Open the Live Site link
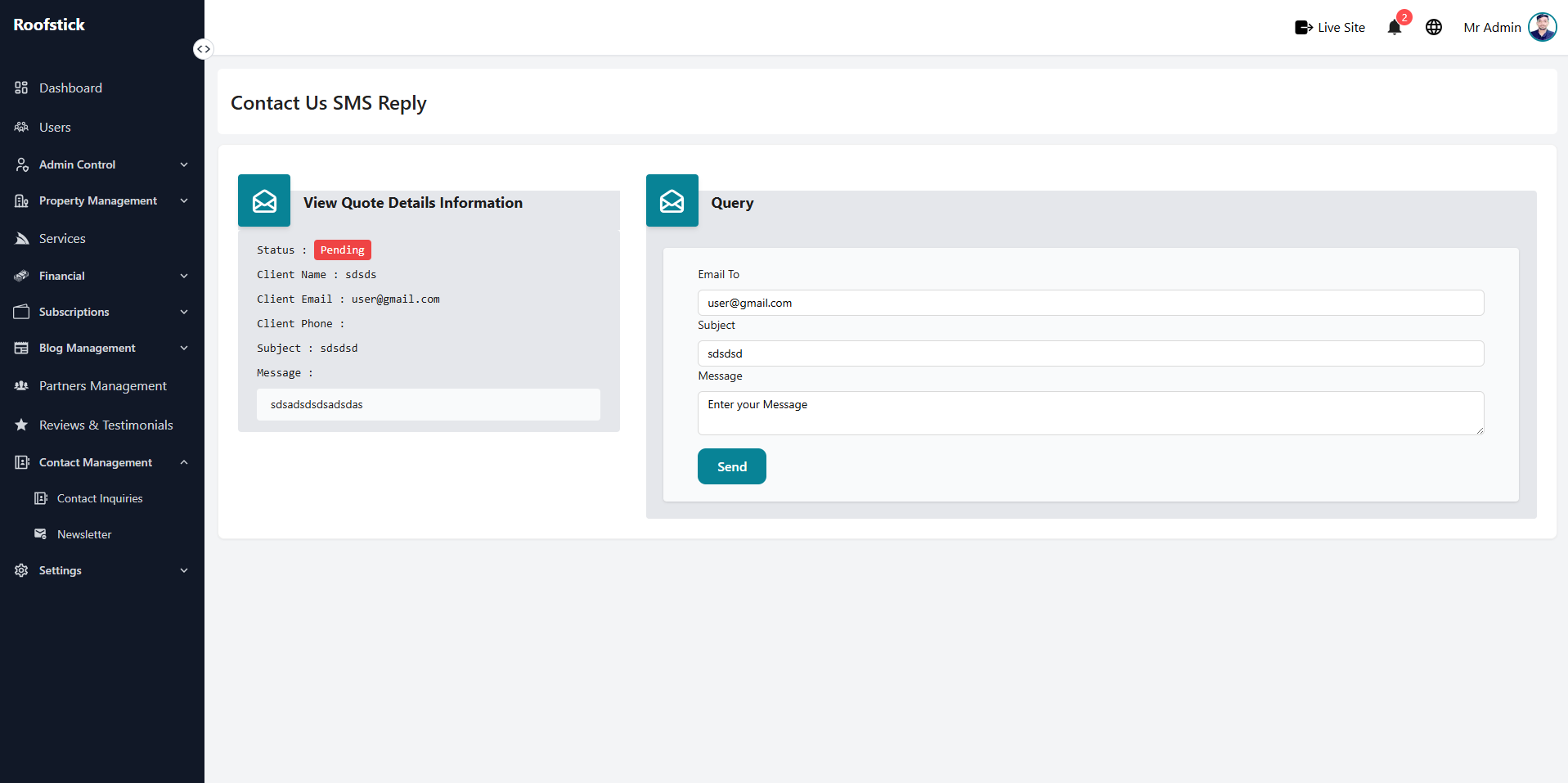The image size is (1568, 783). point(1341,27)
